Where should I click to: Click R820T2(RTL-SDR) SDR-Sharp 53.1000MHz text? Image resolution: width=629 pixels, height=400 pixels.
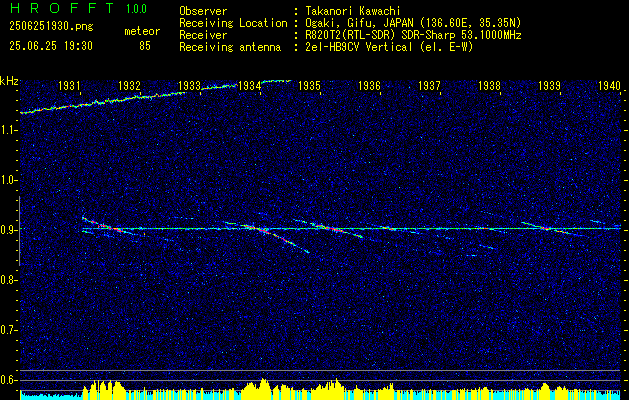point(413,35)
